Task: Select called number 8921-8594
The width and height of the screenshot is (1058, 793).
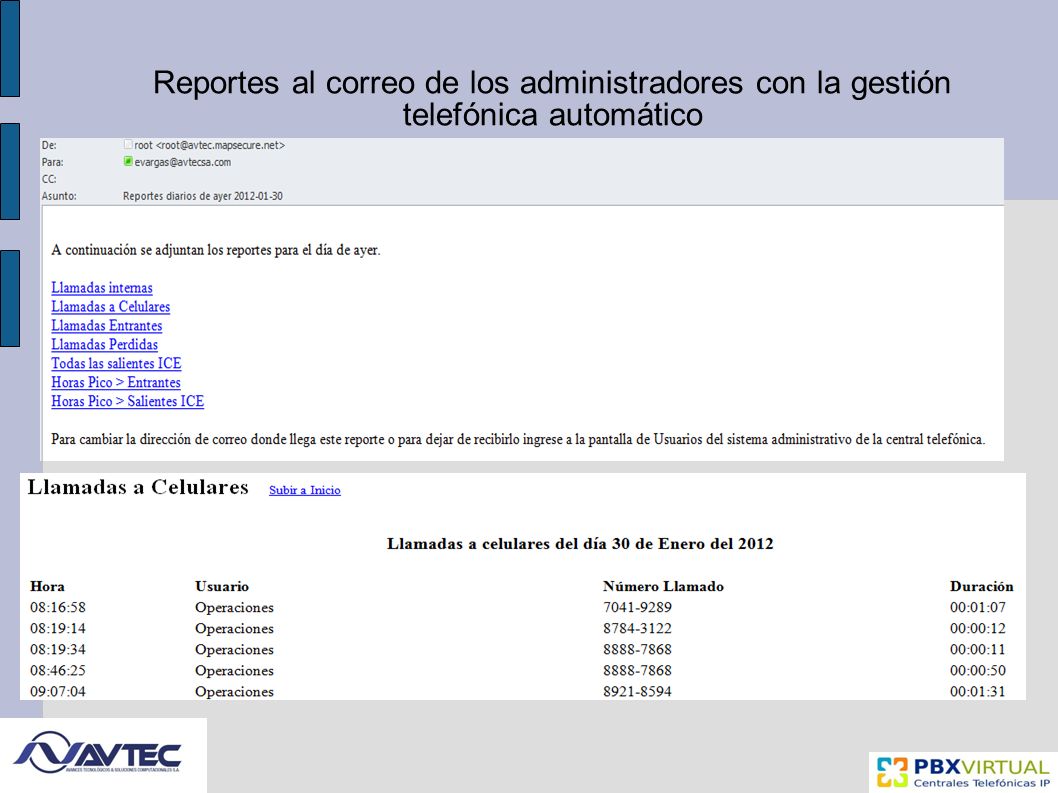Action: (638, 691)
